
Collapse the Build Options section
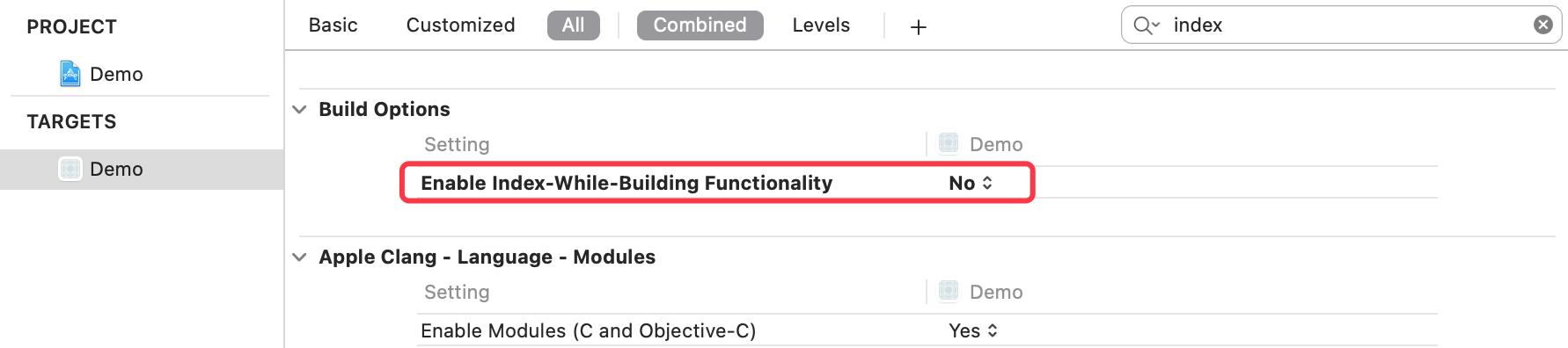click(299, 110)
